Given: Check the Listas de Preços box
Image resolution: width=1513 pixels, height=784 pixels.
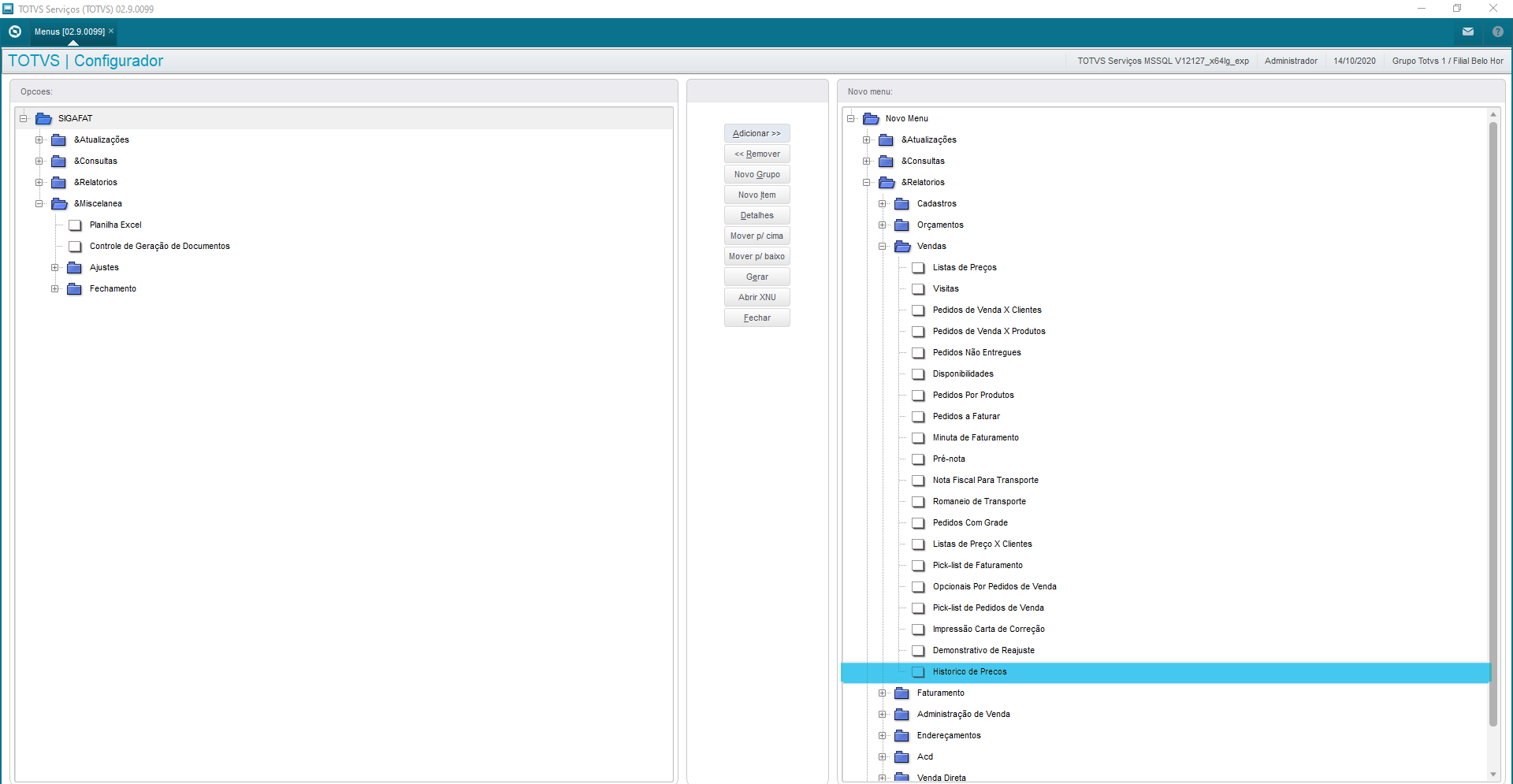Looking at the screenshot, I should 918,268.
